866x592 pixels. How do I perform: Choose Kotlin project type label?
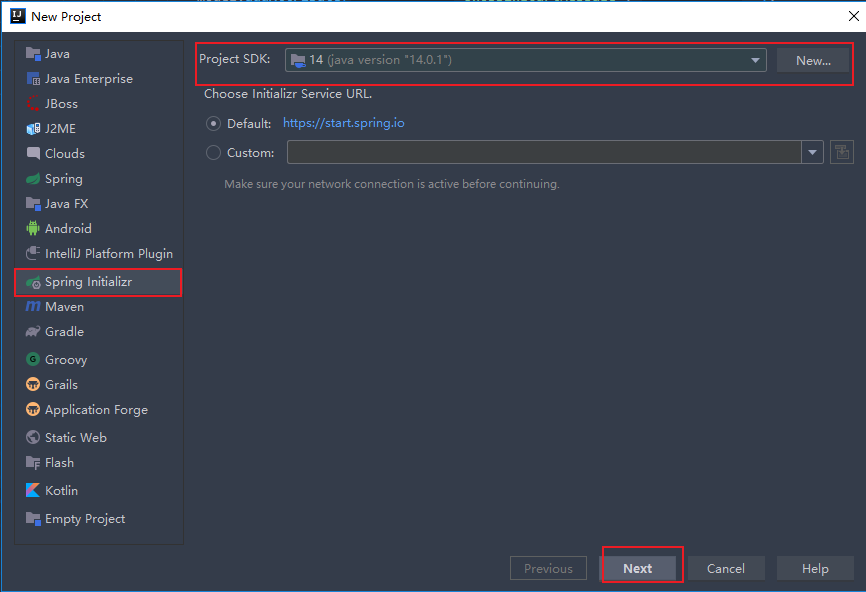(61, 490)
